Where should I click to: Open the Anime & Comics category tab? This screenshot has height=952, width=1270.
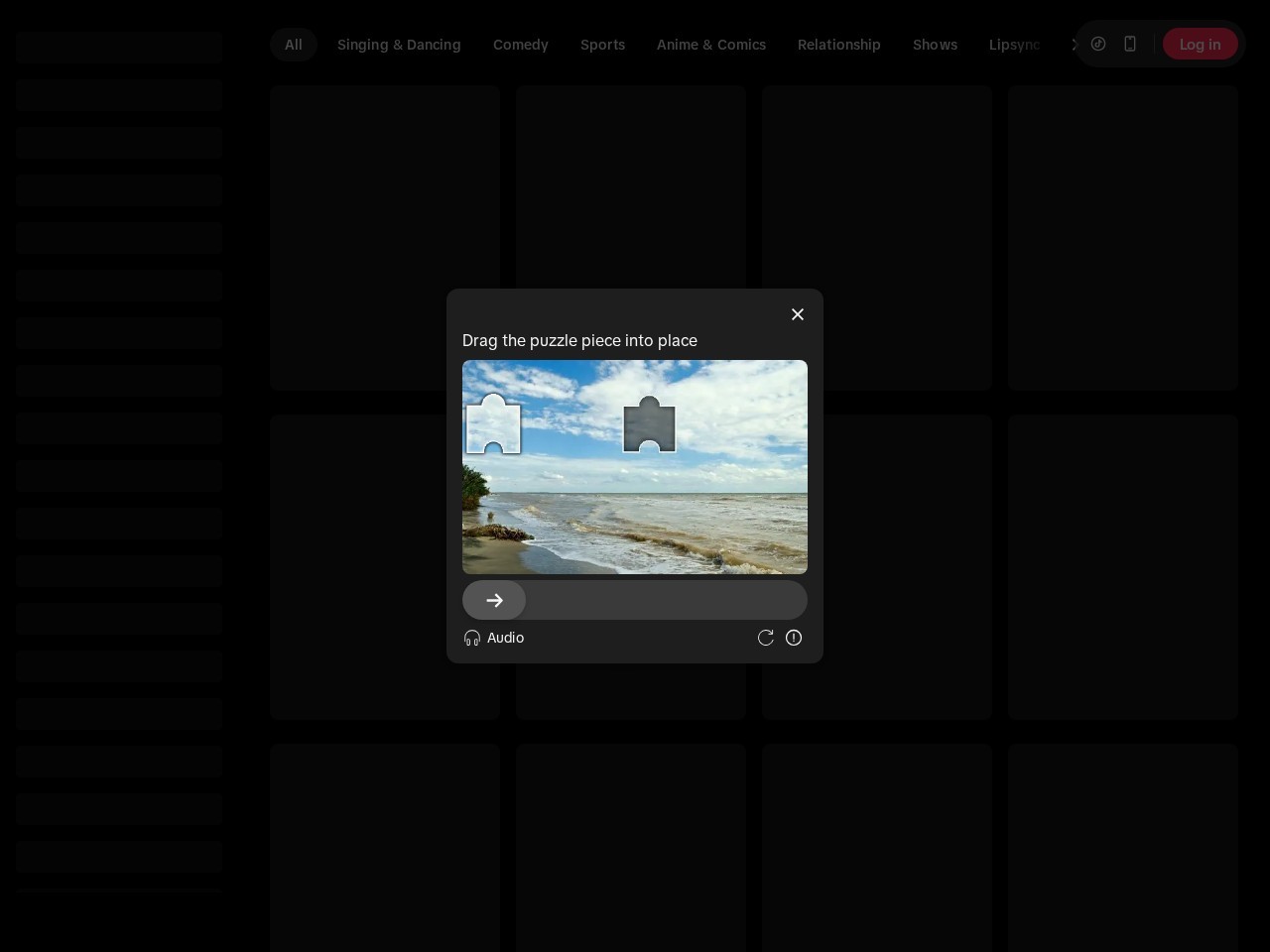coord(711,45)
